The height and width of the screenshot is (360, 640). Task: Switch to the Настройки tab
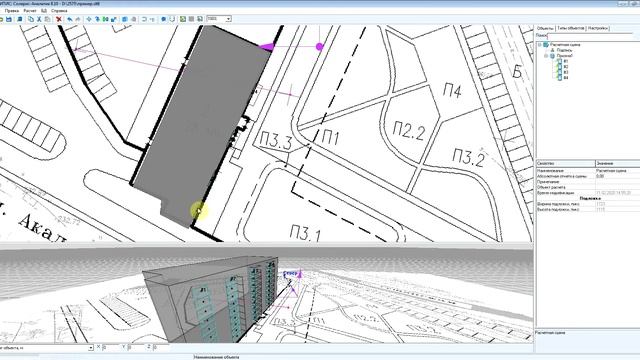(598, 28)
